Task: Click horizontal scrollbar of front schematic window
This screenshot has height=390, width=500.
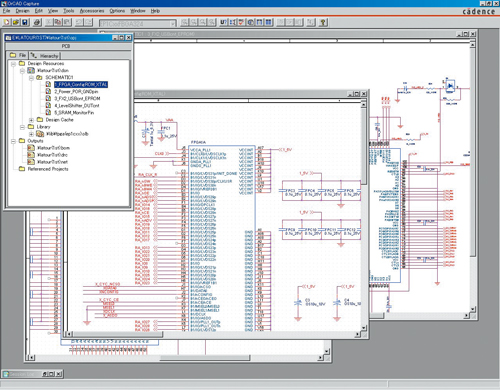Action: [x=213, y=334]
